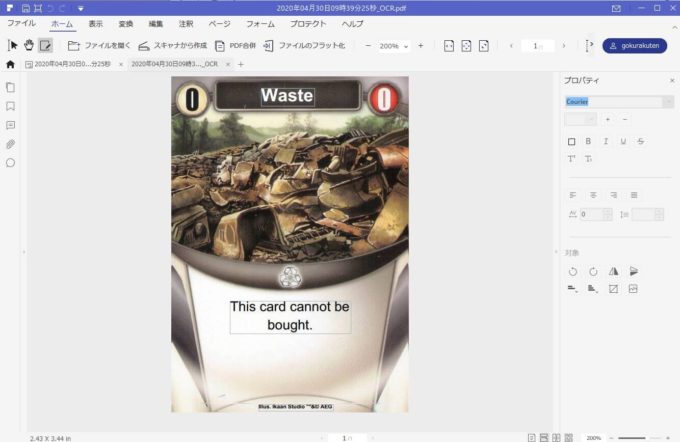Viewport: 680px width, 442px height.
Task: Pick the text color swatch
Action: pyautogui.click(x=572, y=141)
